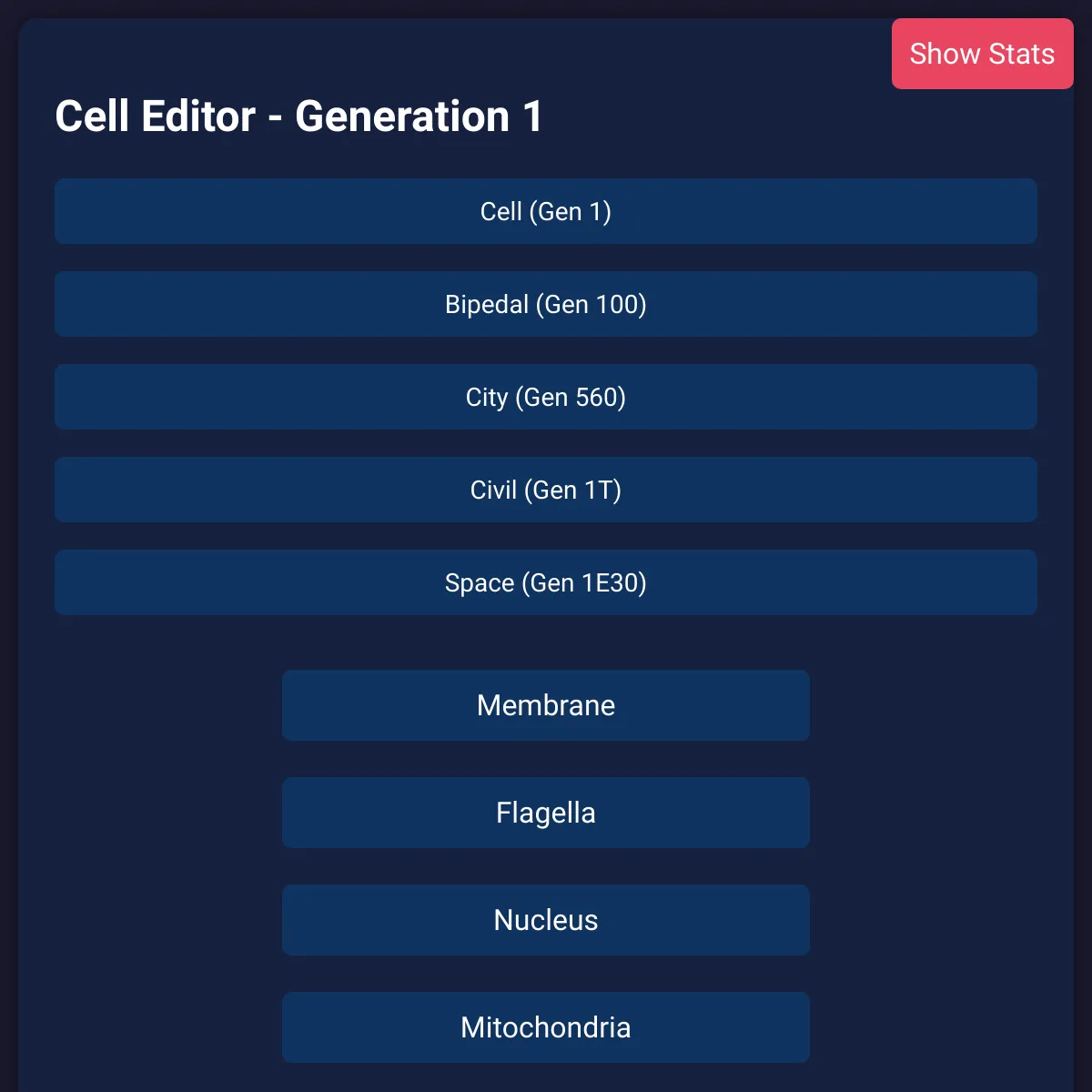Jump to Space (Gen 1E30) stage
Image resolution: width=1092 pixels, height=1092 pixels.
[546, 582]
